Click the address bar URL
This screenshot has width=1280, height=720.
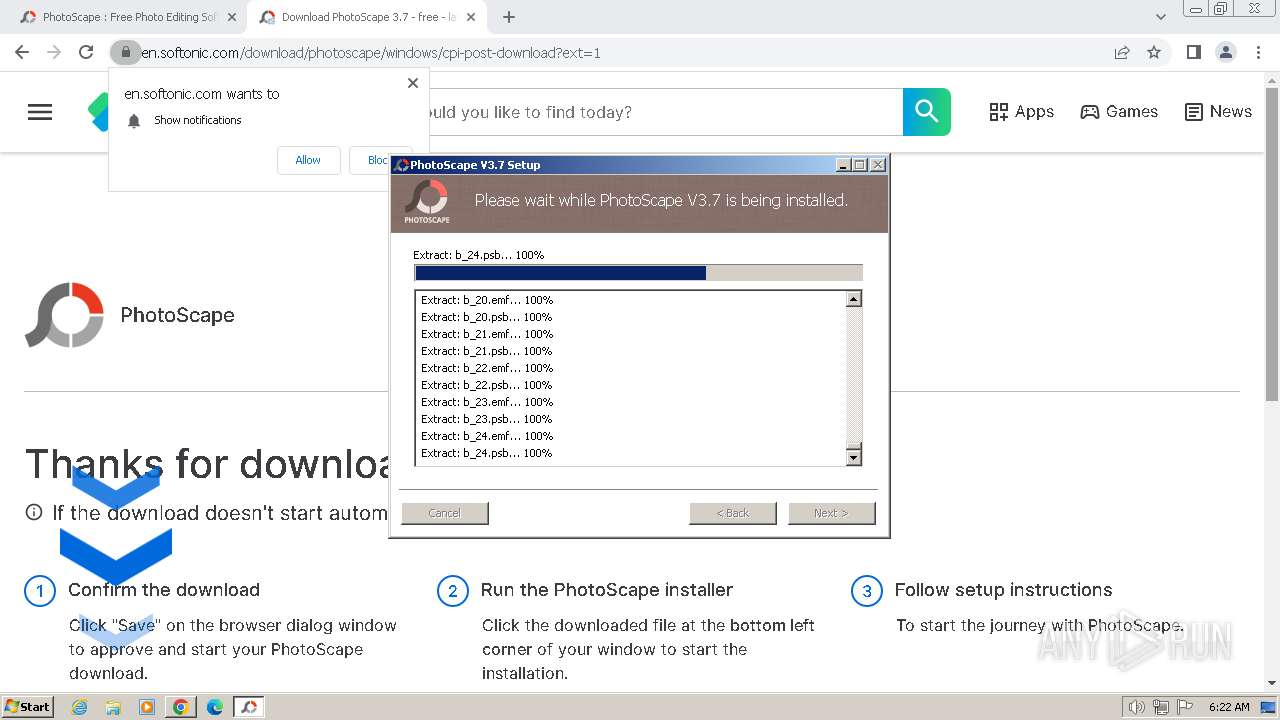(x=371, y=53)
